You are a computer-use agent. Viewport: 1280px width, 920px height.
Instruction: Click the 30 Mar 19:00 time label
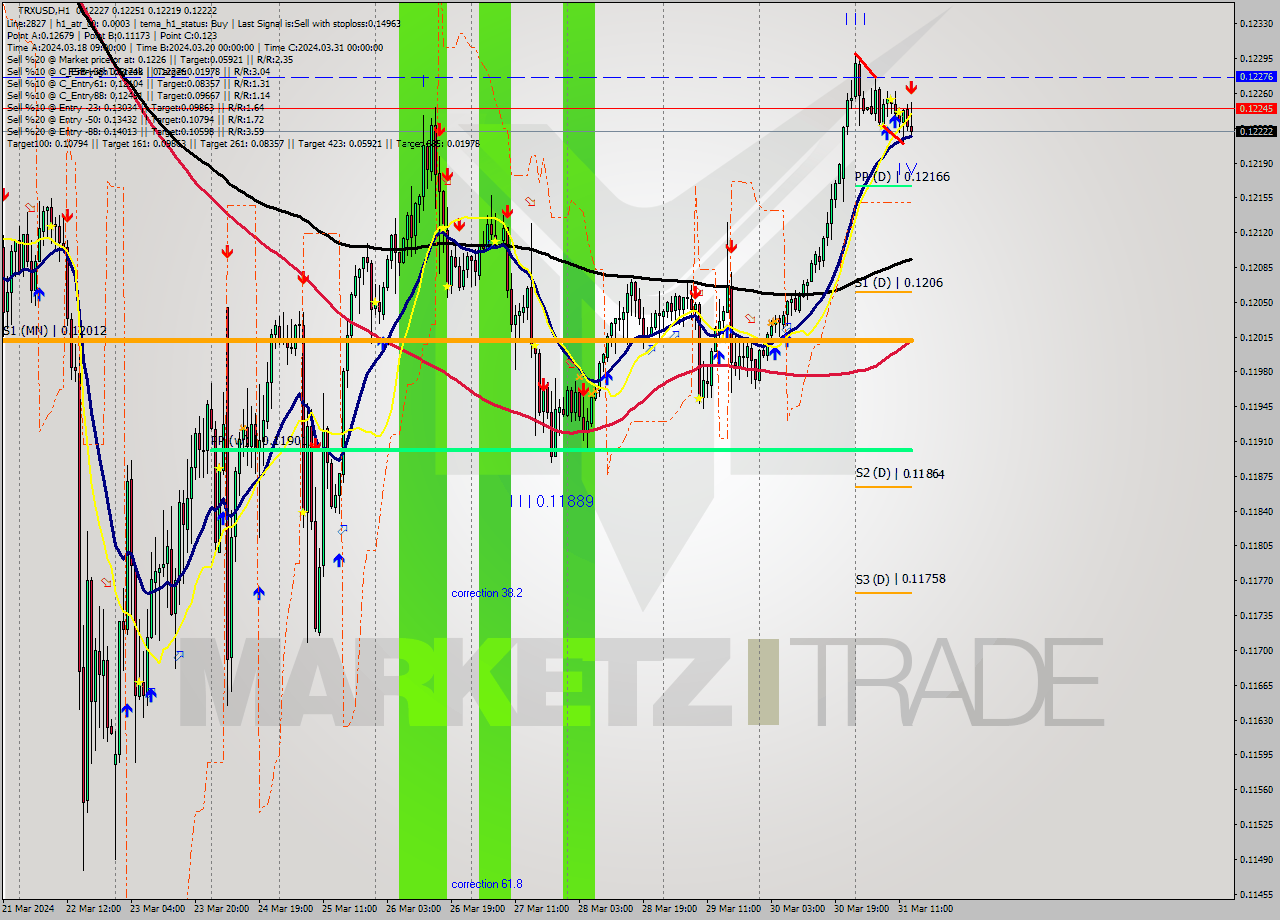[861, 909]
